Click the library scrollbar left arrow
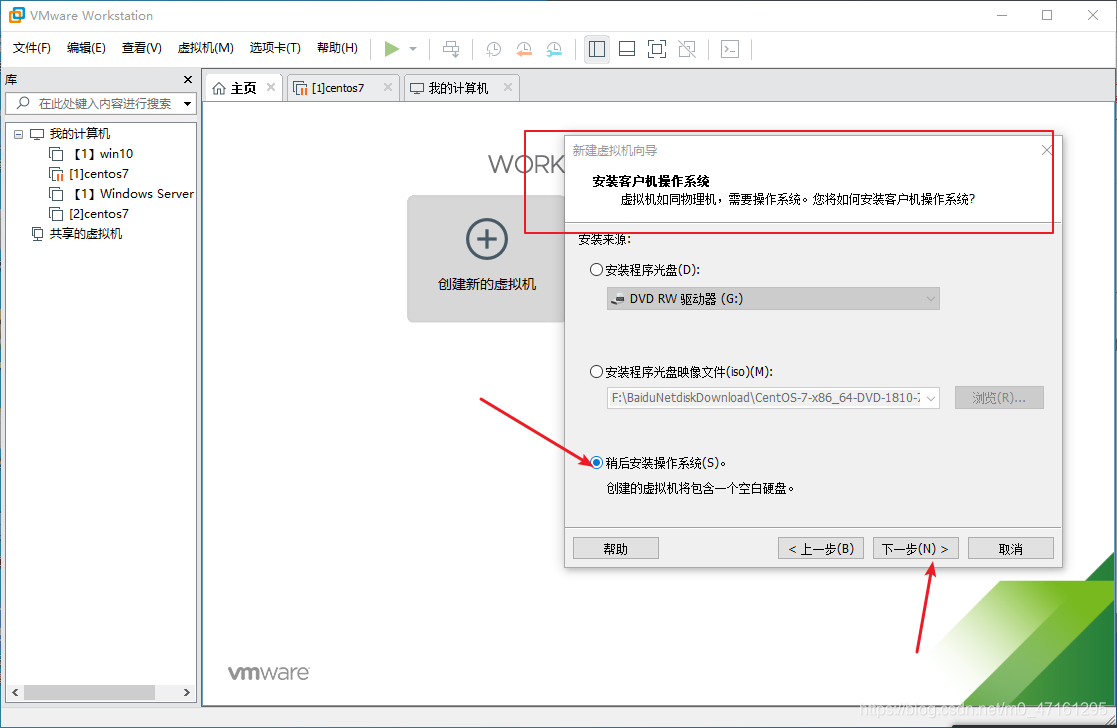Image resolution: width=1117 pixels, height=728 pixels. pos(15,692)
